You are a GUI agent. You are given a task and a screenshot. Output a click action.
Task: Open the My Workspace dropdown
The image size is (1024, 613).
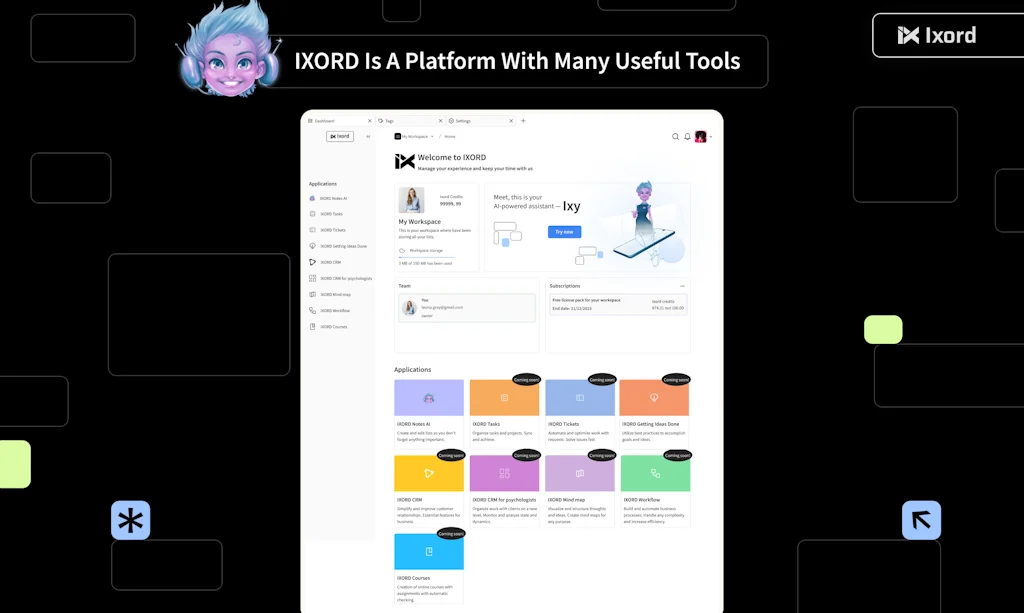click(414, 137)
